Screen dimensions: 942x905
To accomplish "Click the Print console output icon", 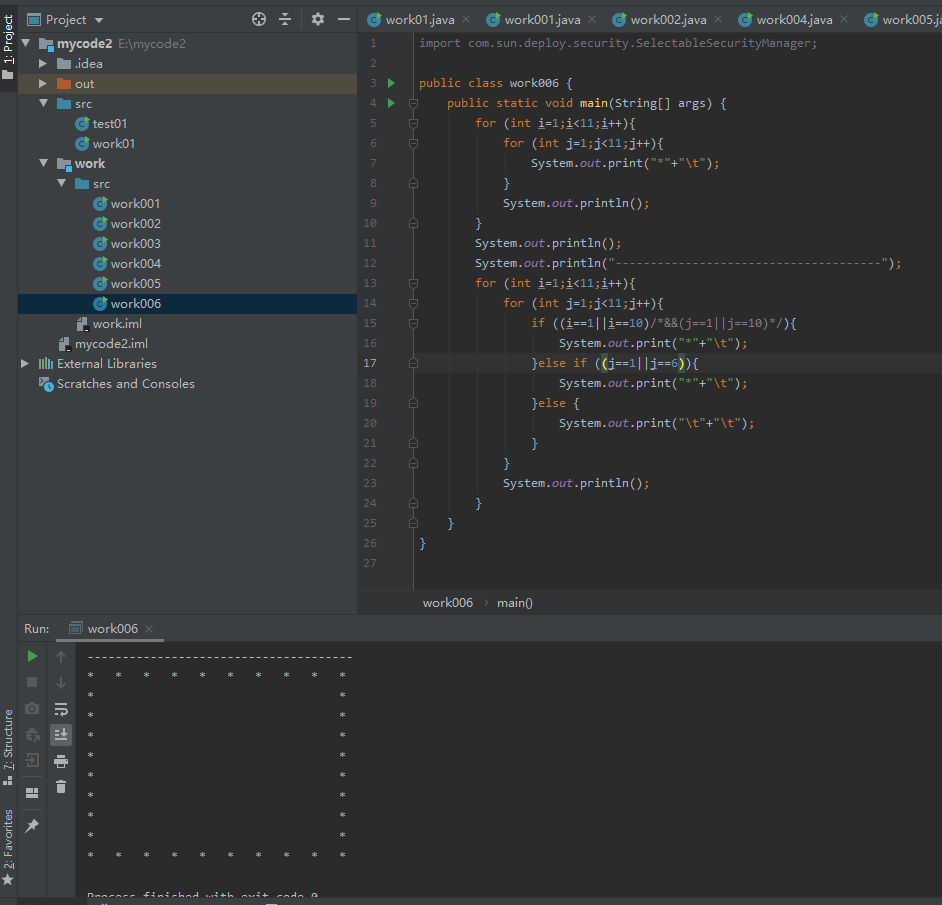I will [x=61, y=761].
